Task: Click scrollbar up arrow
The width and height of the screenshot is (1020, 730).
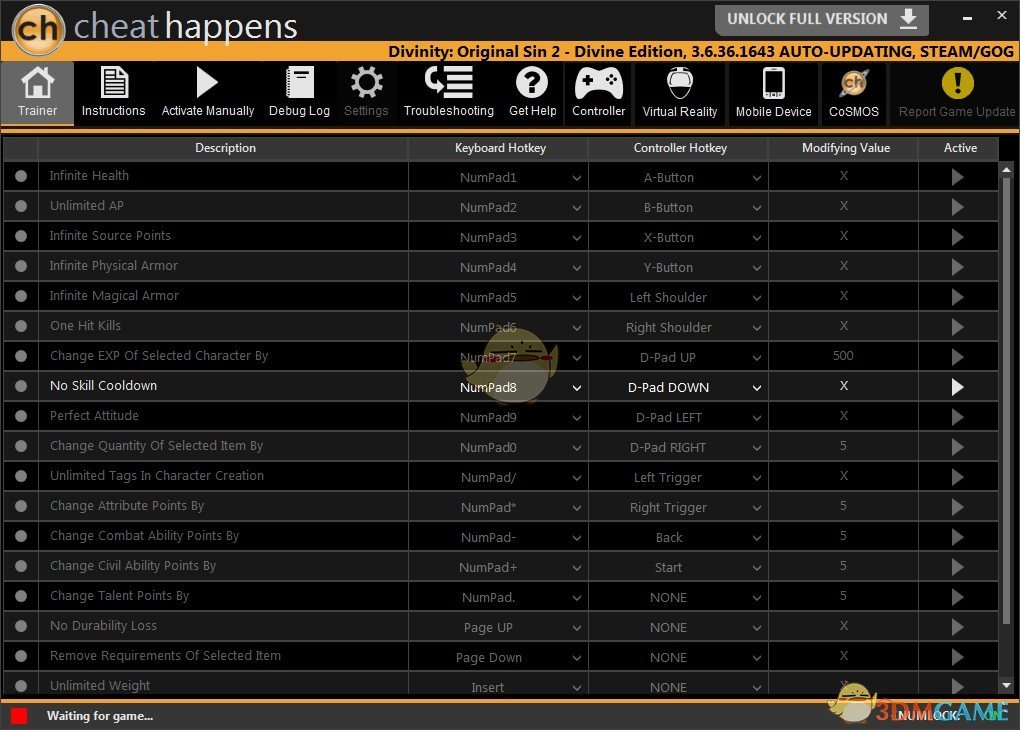Action: pos(1006,169)
